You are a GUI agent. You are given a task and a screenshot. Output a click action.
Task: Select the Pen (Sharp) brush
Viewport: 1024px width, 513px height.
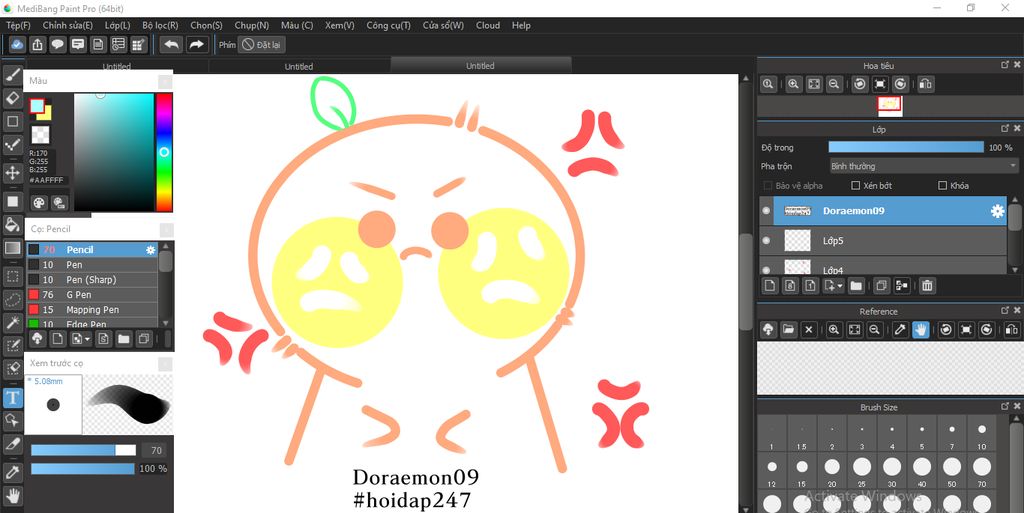coord(92,279)
